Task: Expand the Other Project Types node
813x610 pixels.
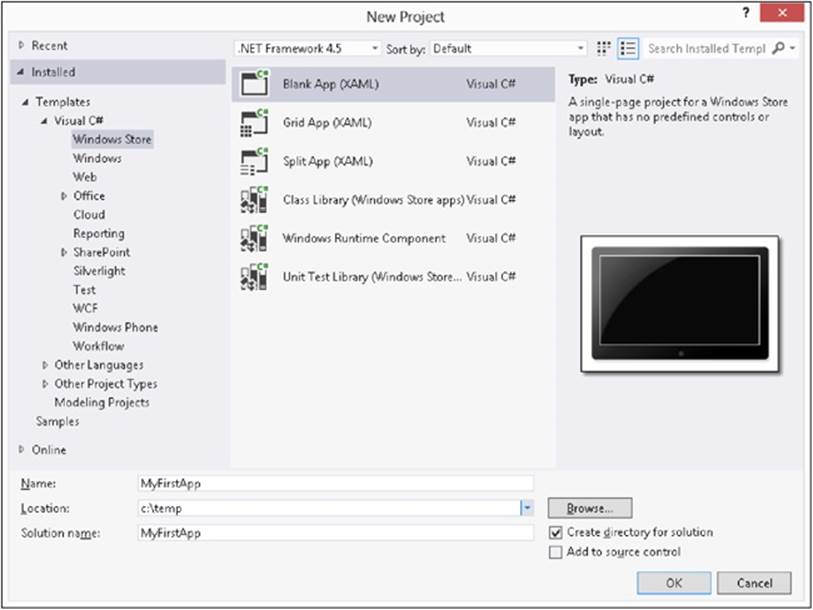Action: coord(45,384)
